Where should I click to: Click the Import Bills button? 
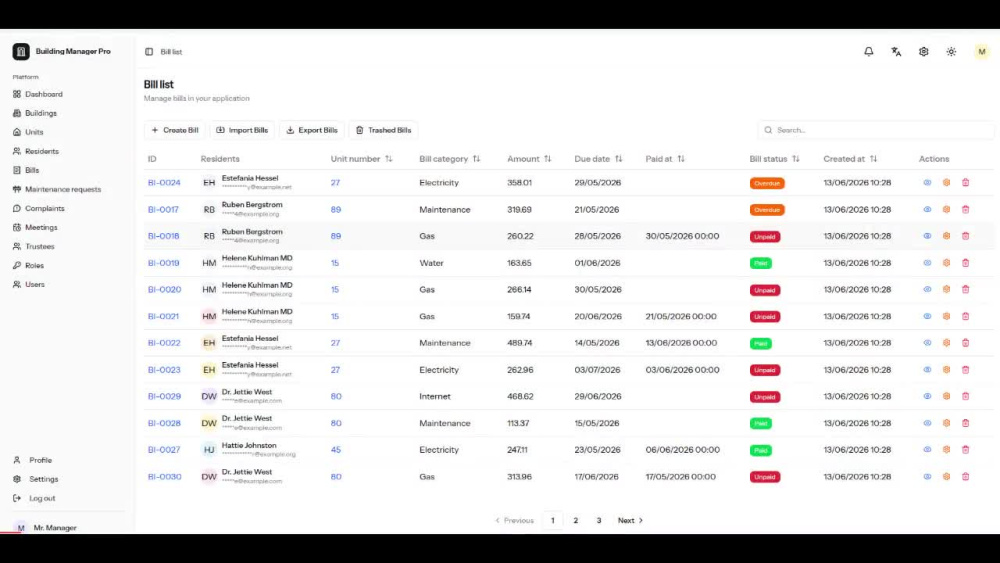[x=242, y=130]
